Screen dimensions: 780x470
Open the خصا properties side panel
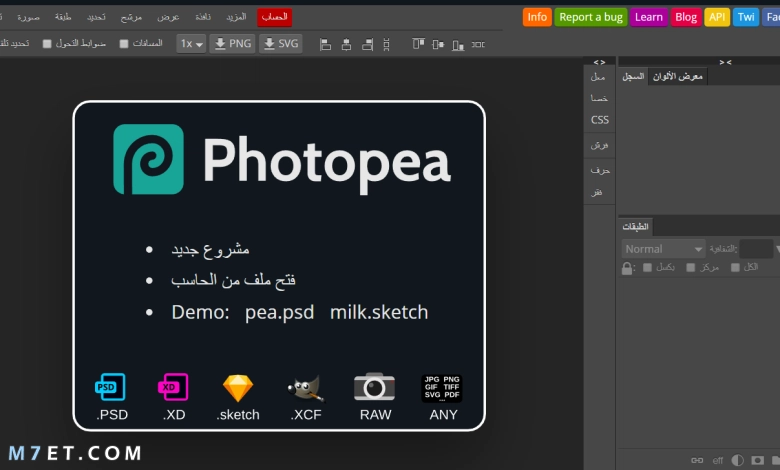(x=599, y=98)
